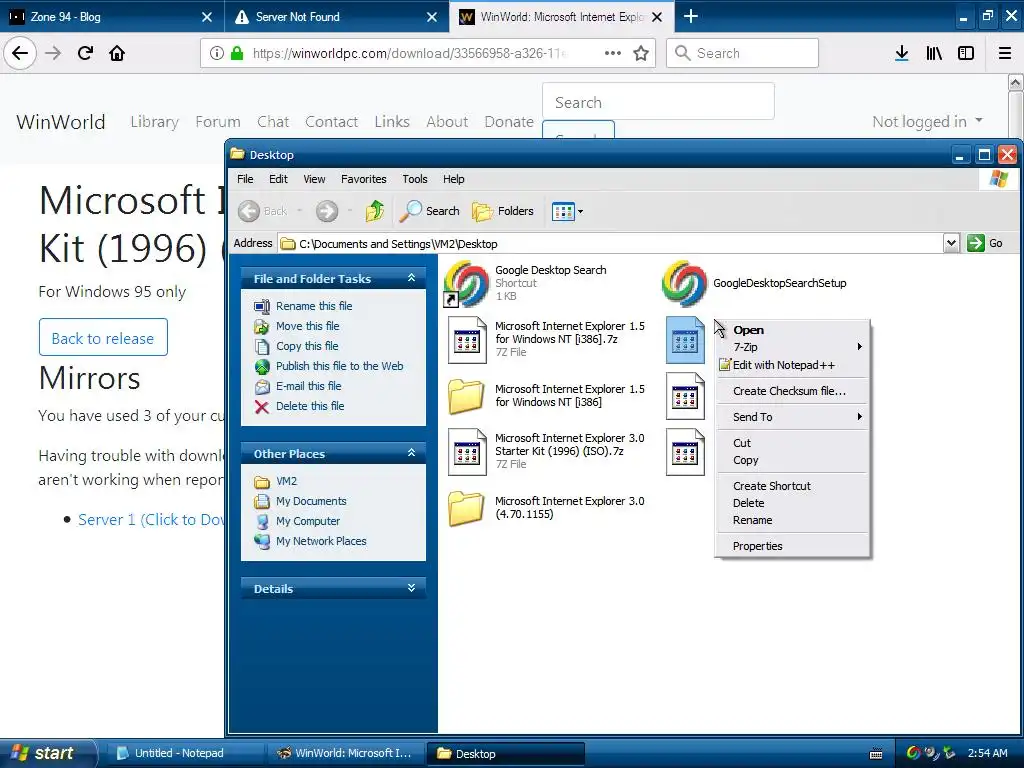Open the Explorer Favorites menu
The image size is (1024, 768).
click(x=363, y=179)
